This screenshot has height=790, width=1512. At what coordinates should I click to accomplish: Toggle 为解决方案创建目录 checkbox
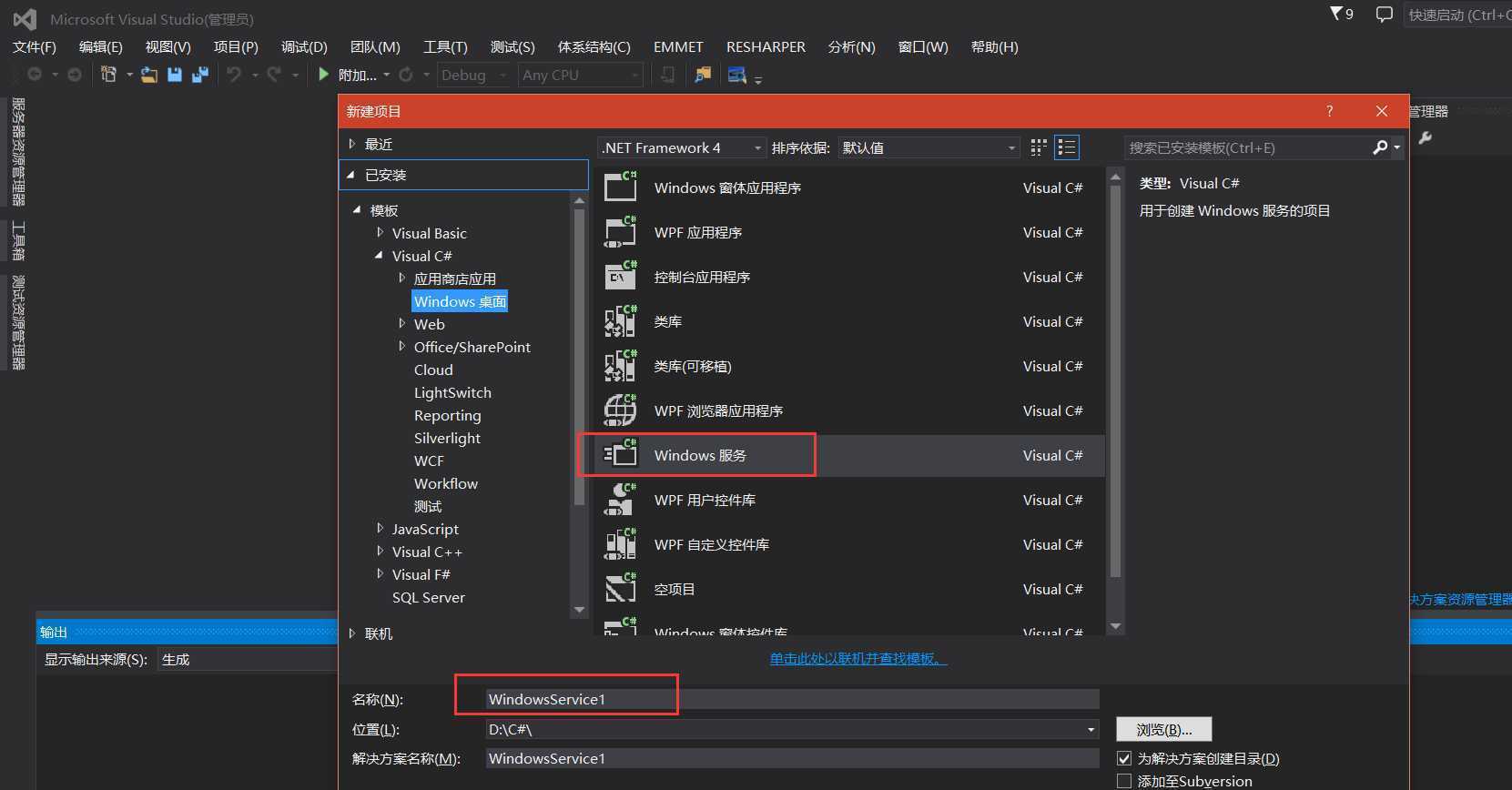(x=1124, y=758)
